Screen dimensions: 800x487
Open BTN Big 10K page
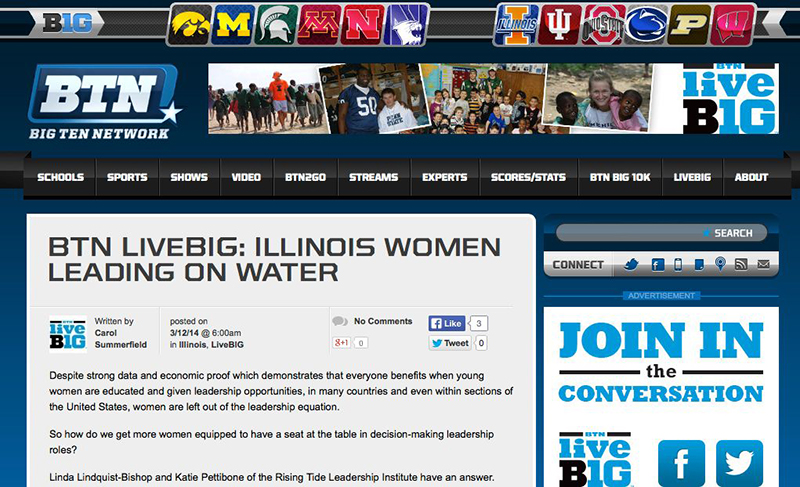620,177
